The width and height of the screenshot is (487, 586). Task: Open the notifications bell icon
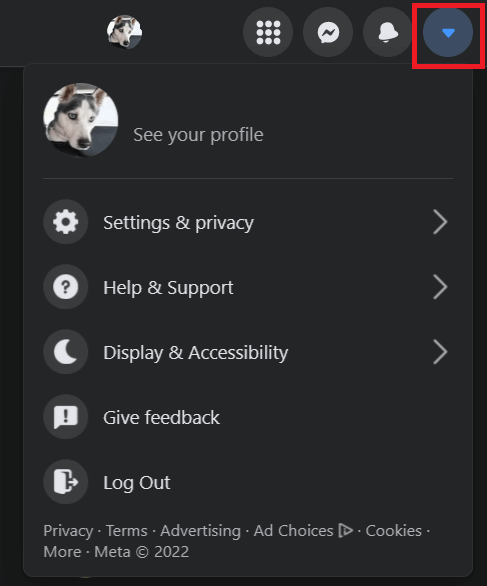(388, 33)
